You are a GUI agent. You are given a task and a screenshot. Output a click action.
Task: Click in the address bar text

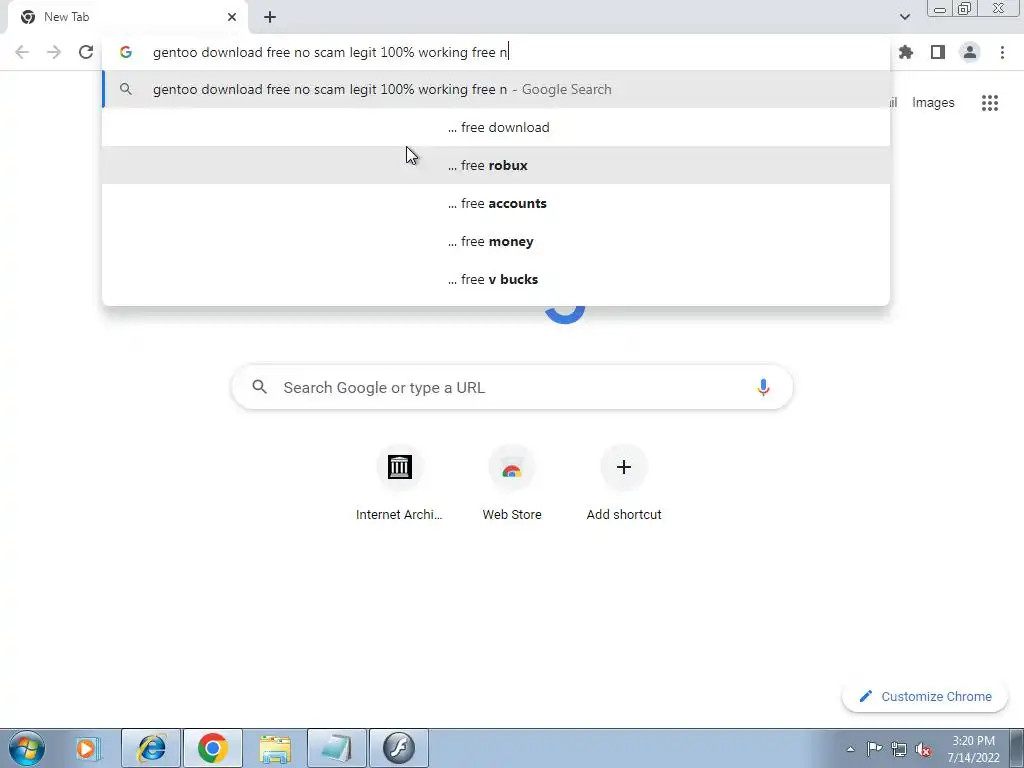tap(329, 52)
